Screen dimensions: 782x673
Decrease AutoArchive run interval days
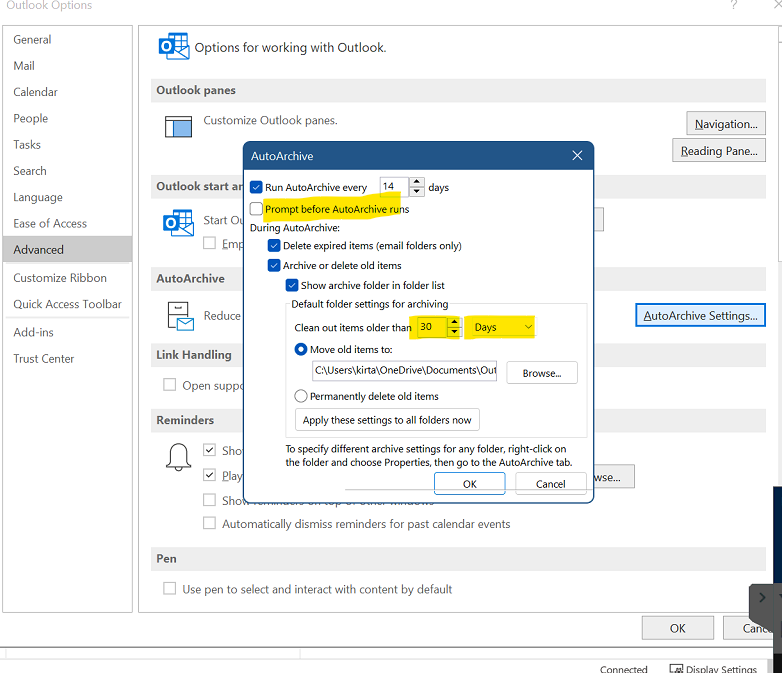[417, 192]
